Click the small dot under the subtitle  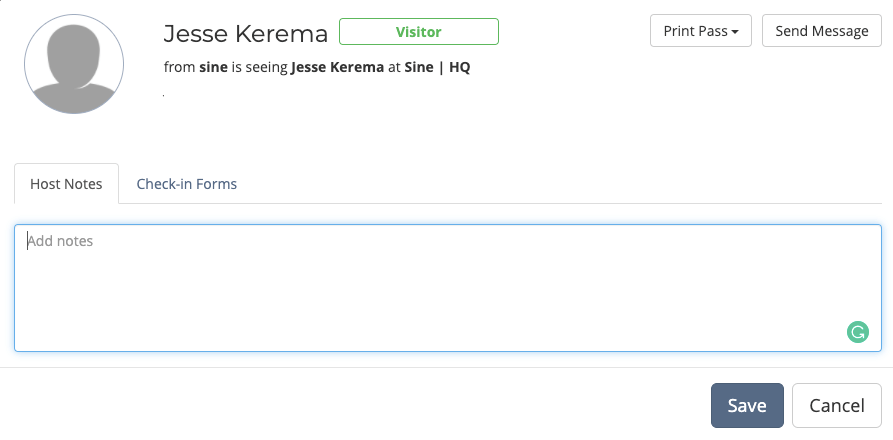pyautogui.click(x=164, y=96)
